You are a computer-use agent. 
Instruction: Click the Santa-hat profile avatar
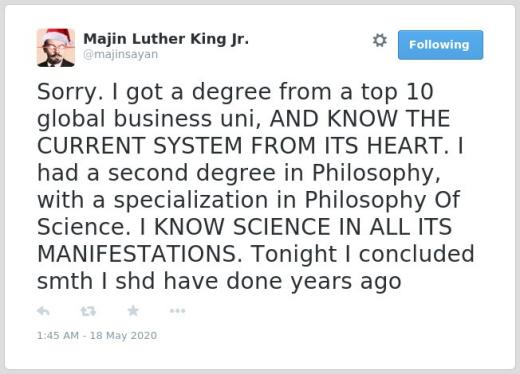[56, 48]
